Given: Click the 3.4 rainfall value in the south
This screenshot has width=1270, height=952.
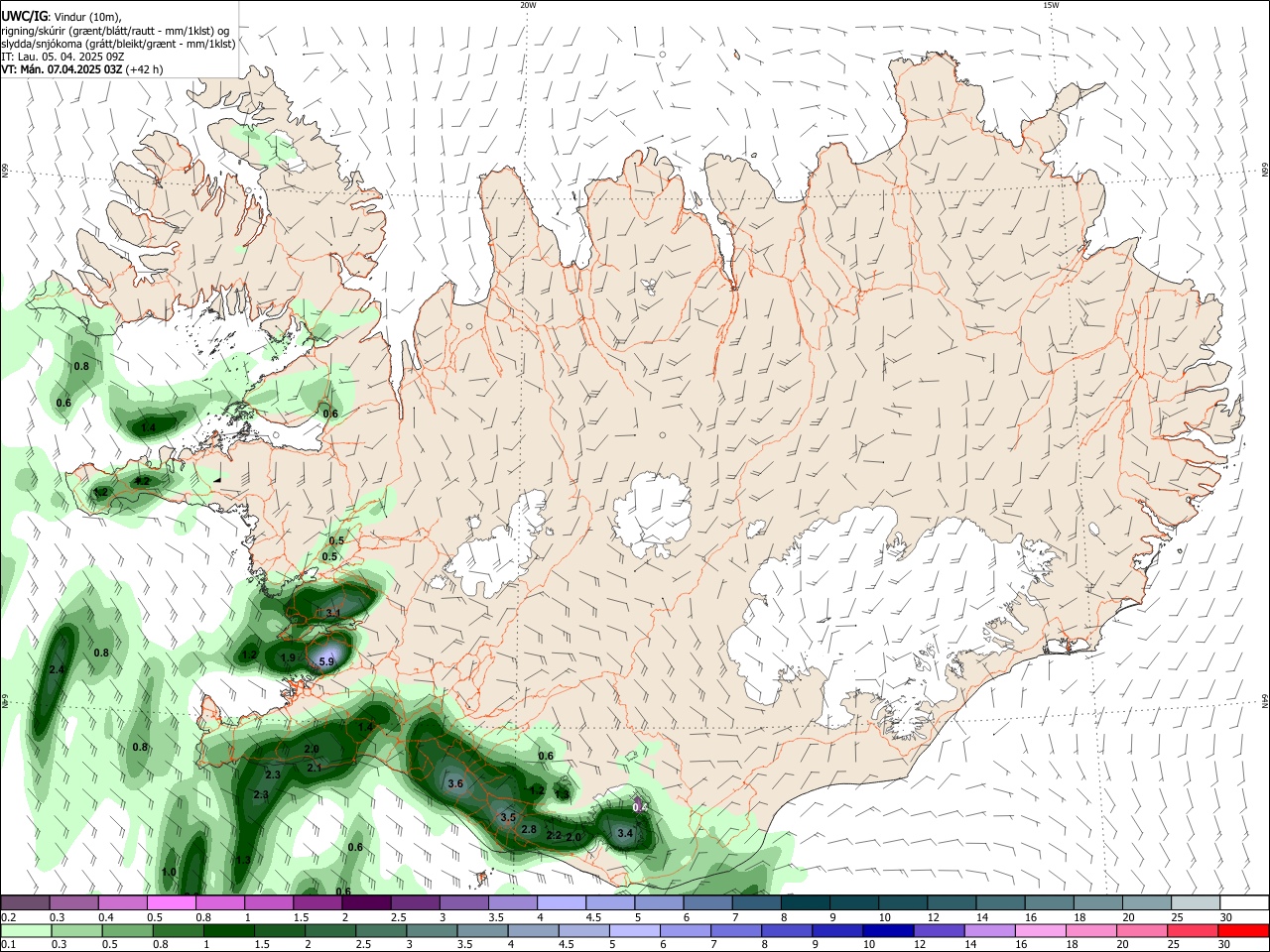Looking at the screenshot, I should (625, 833).
